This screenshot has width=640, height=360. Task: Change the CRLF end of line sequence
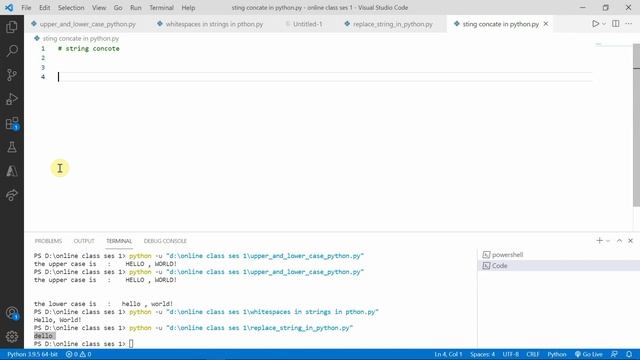click(533, 354)
